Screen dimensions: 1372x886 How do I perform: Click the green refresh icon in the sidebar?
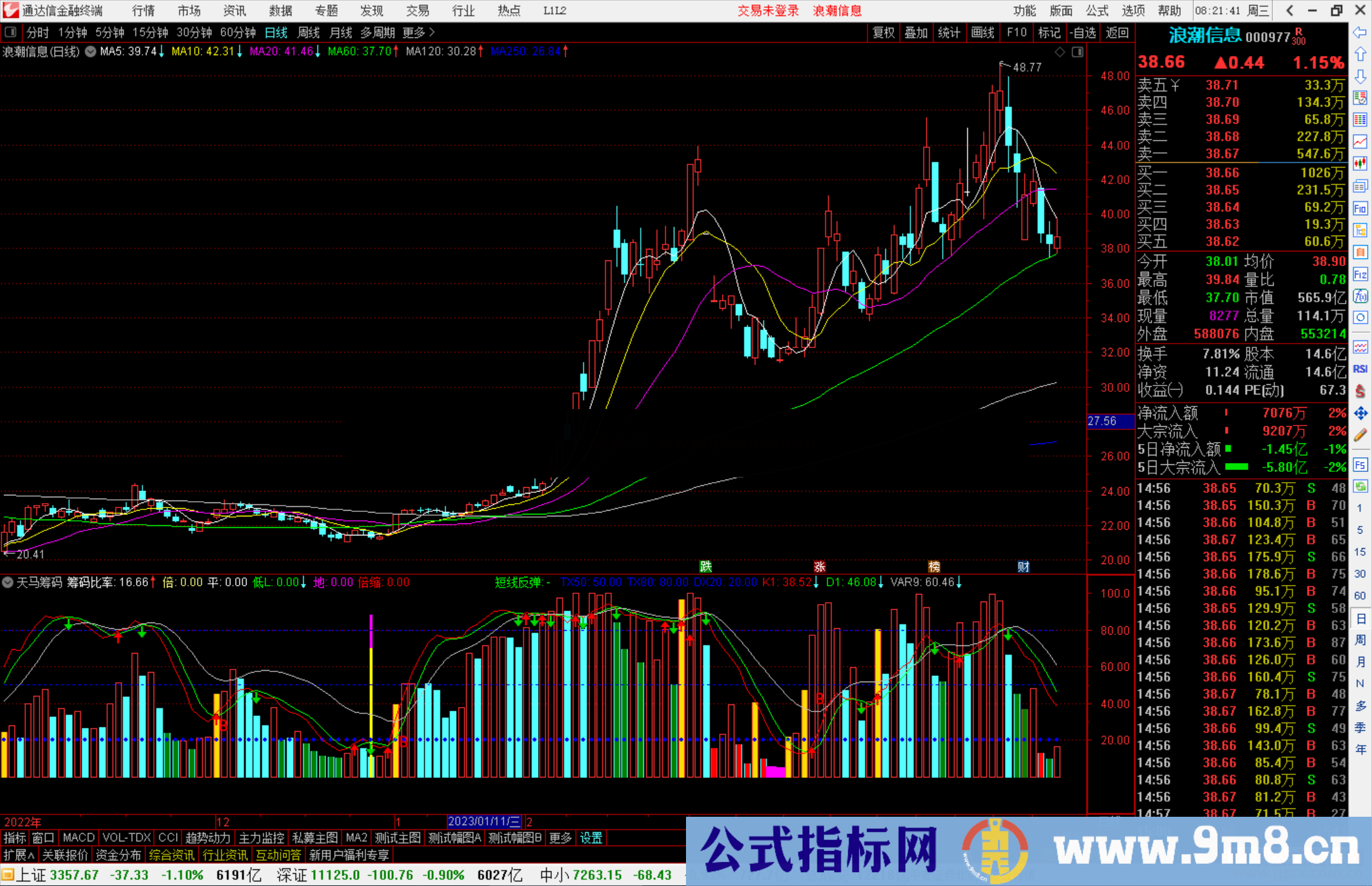1360,487
